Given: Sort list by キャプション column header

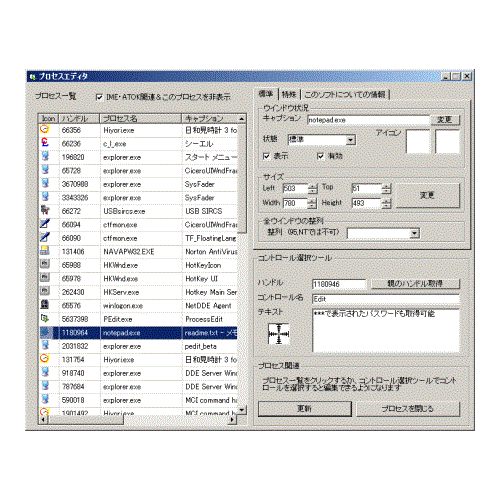Looking at the screenshot, I should point(209,118).
